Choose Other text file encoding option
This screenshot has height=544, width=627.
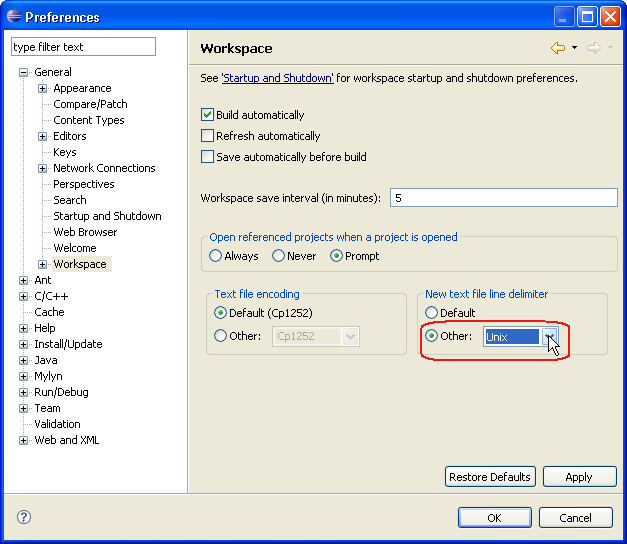click(221, 336)
